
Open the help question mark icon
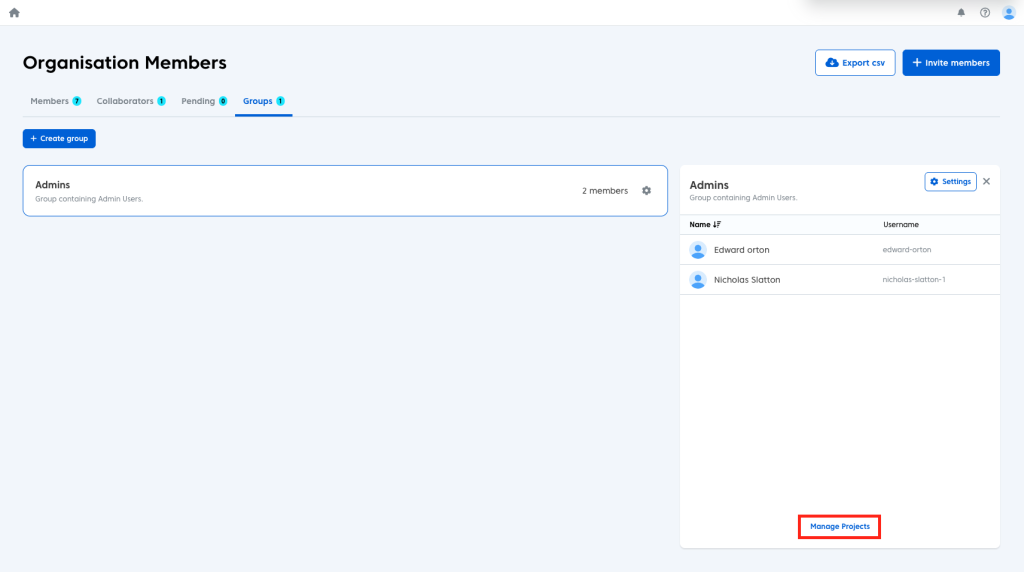coord(985,13)
